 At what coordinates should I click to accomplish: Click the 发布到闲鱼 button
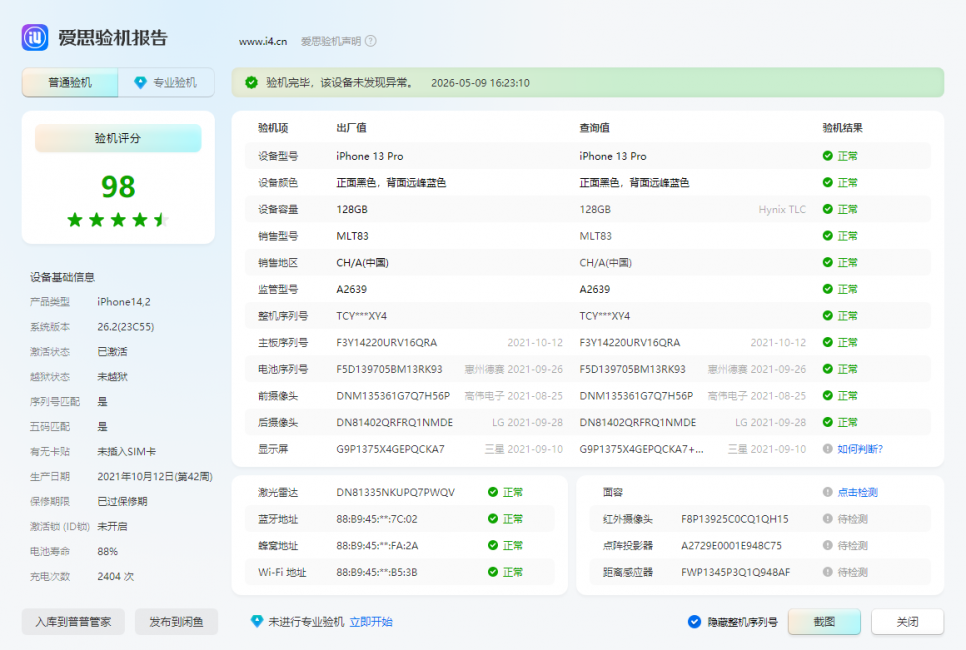coord(176,622)
